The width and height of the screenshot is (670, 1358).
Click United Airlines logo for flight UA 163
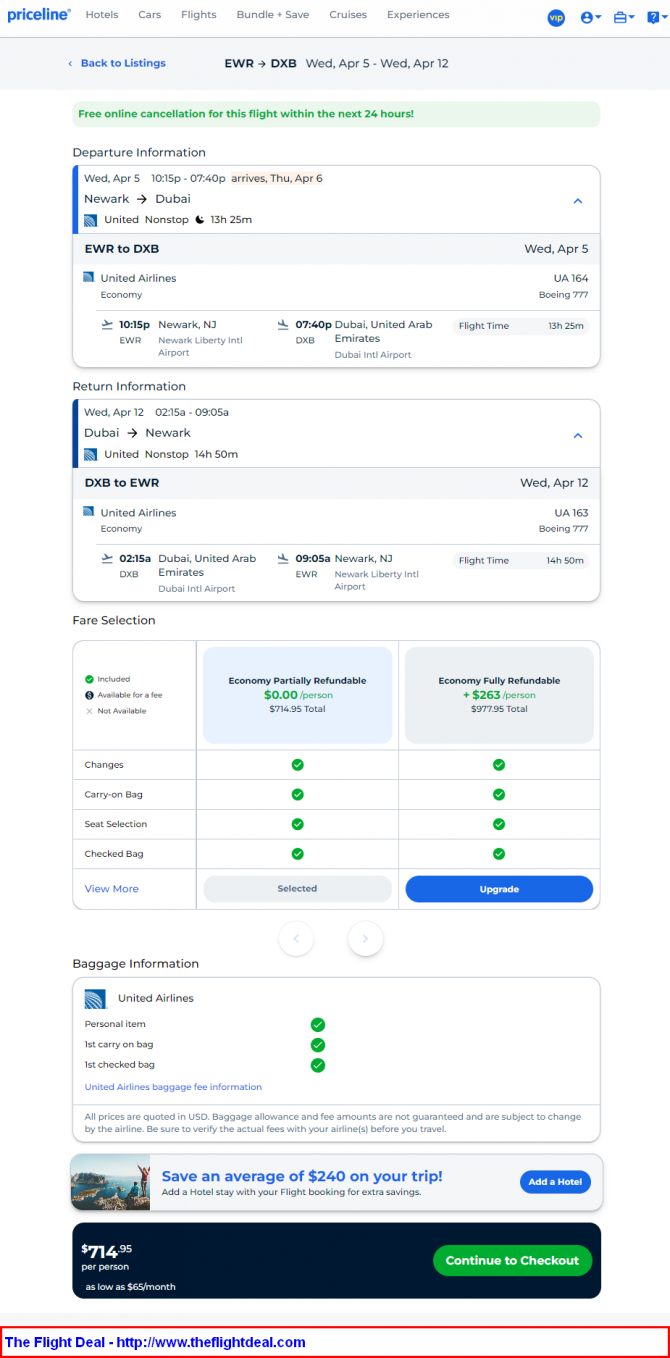[88, 511]
